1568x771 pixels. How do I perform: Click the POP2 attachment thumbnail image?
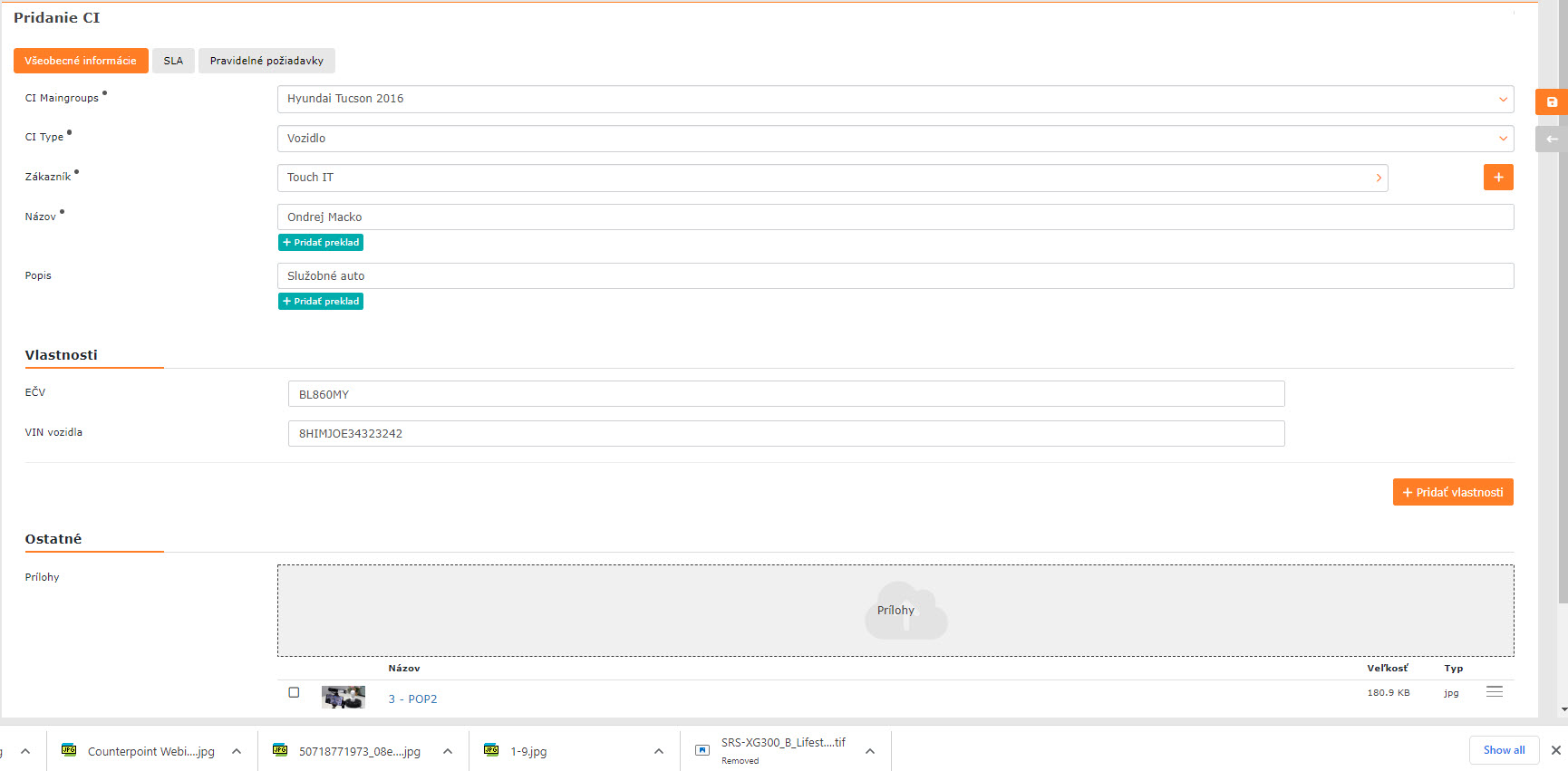344,697
